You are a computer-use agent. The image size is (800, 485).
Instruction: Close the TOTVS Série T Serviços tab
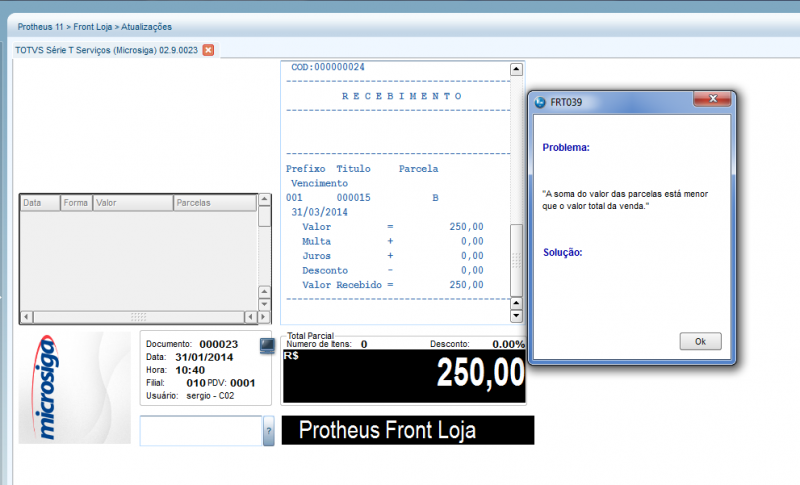[208, 50]
